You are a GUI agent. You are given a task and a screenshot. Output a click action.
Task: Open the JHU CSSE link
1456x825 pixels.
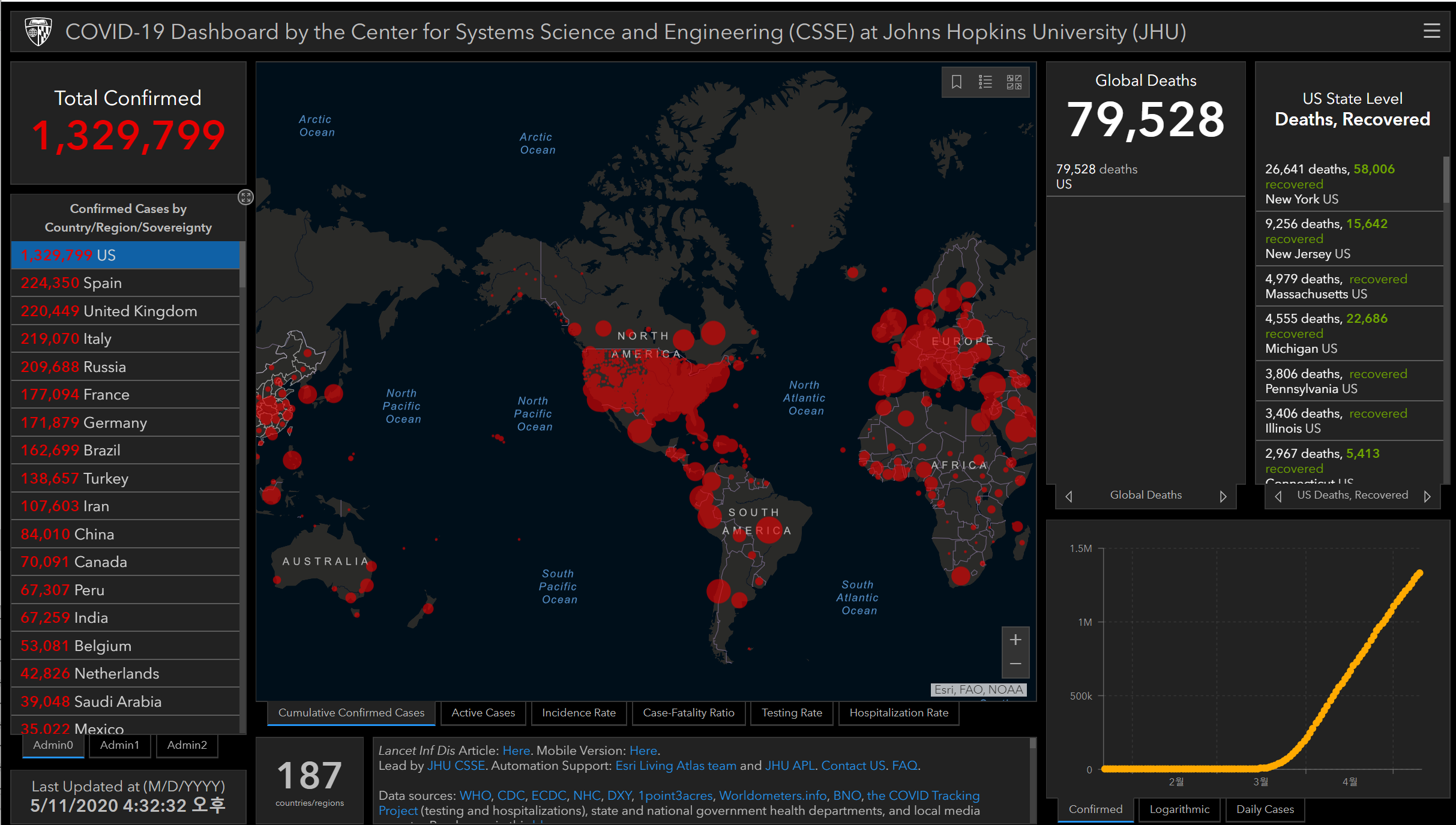click(x=456, y=766)
